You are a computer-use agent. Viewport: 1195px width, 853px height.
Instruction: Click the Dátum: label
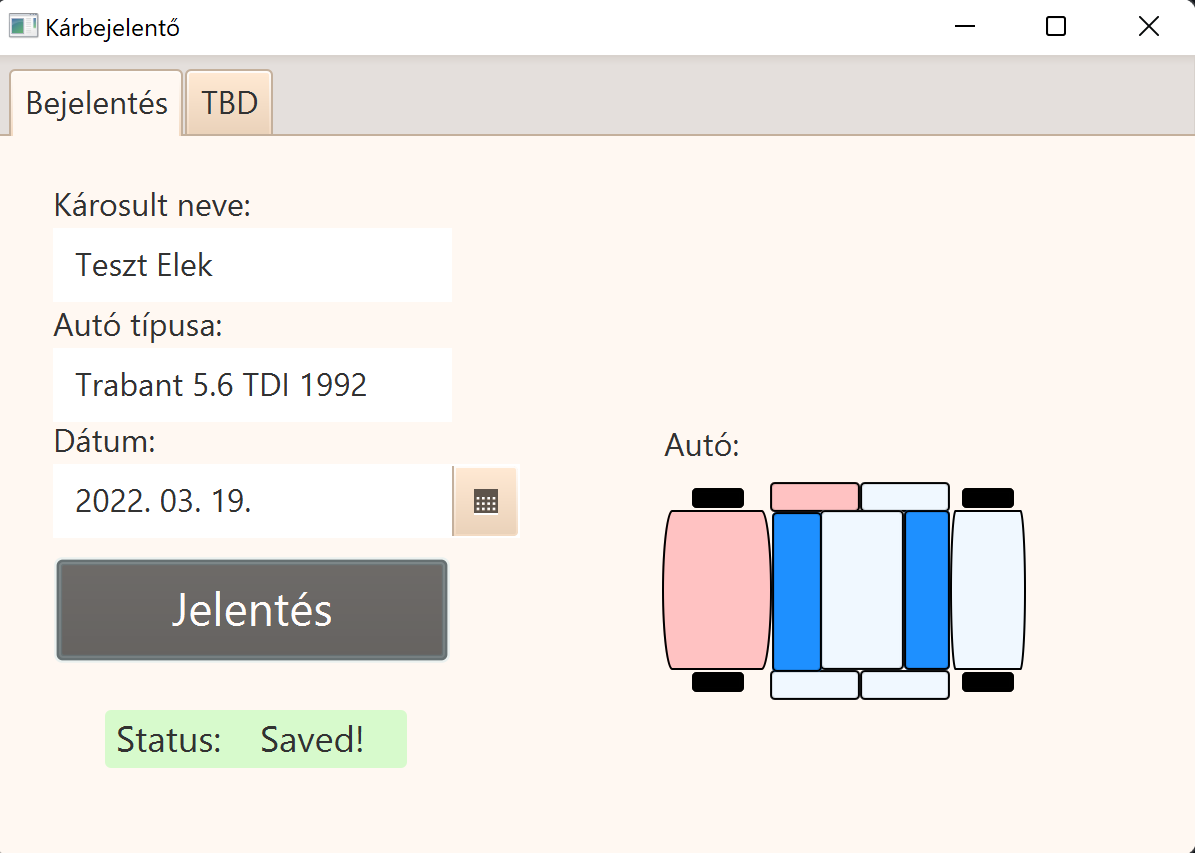pyautogui.click(x=104, y=441)
